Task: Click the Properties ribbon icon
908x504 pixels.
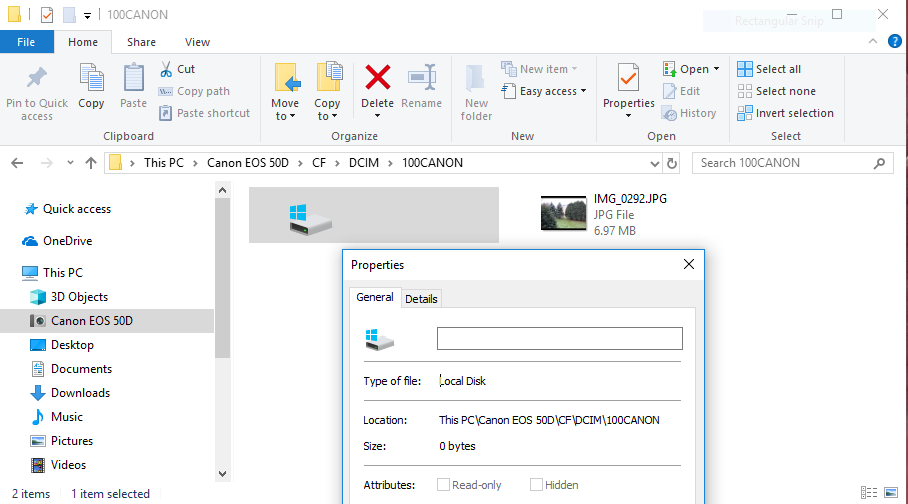Action: (629, 78)
